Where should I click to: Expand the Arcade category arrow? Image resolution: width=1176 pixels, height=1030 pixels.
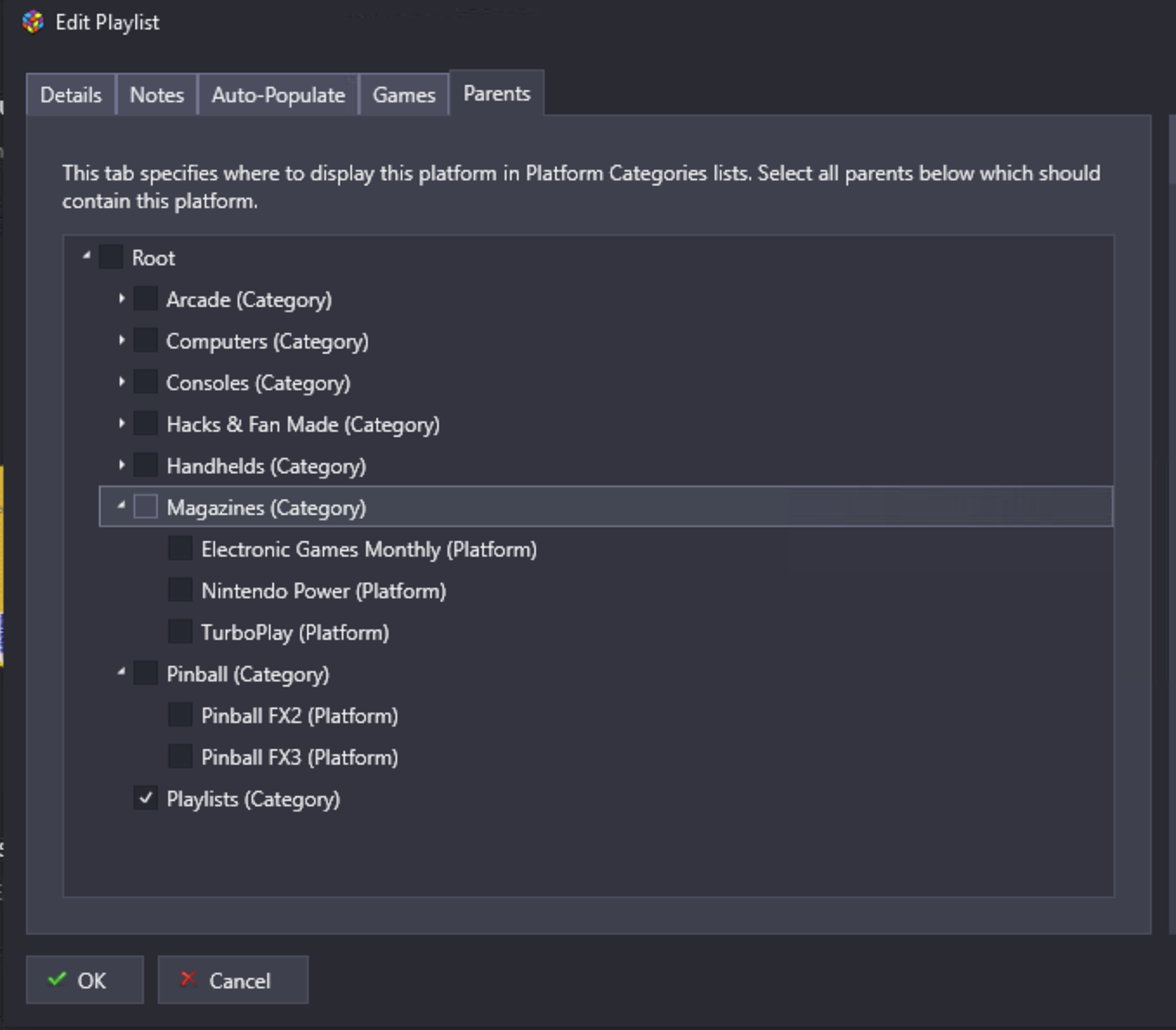point(121,299)
